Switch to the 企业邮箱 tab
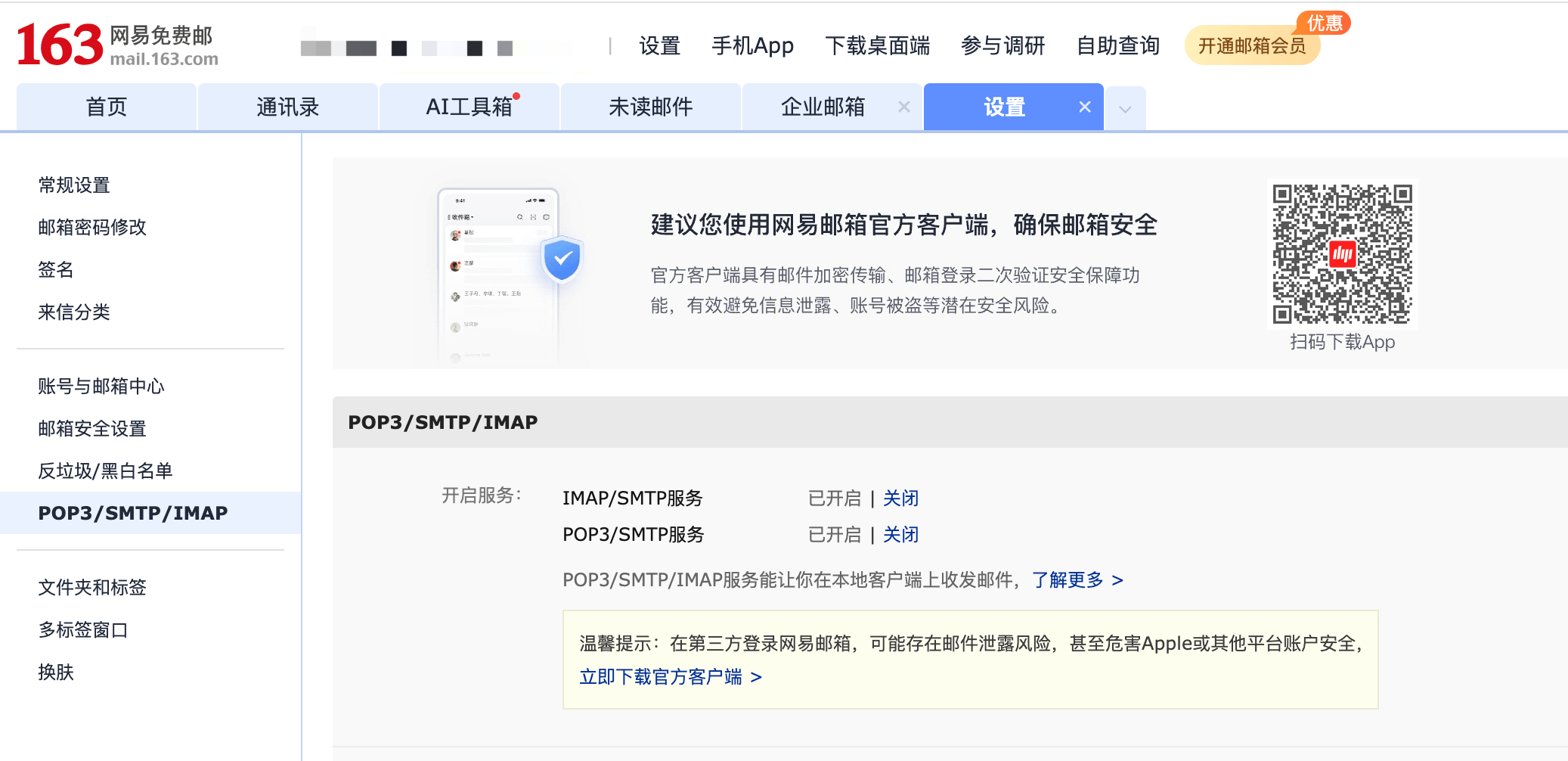The width and height of the screenshot is (1568, 761). click(x=823, y=107)
